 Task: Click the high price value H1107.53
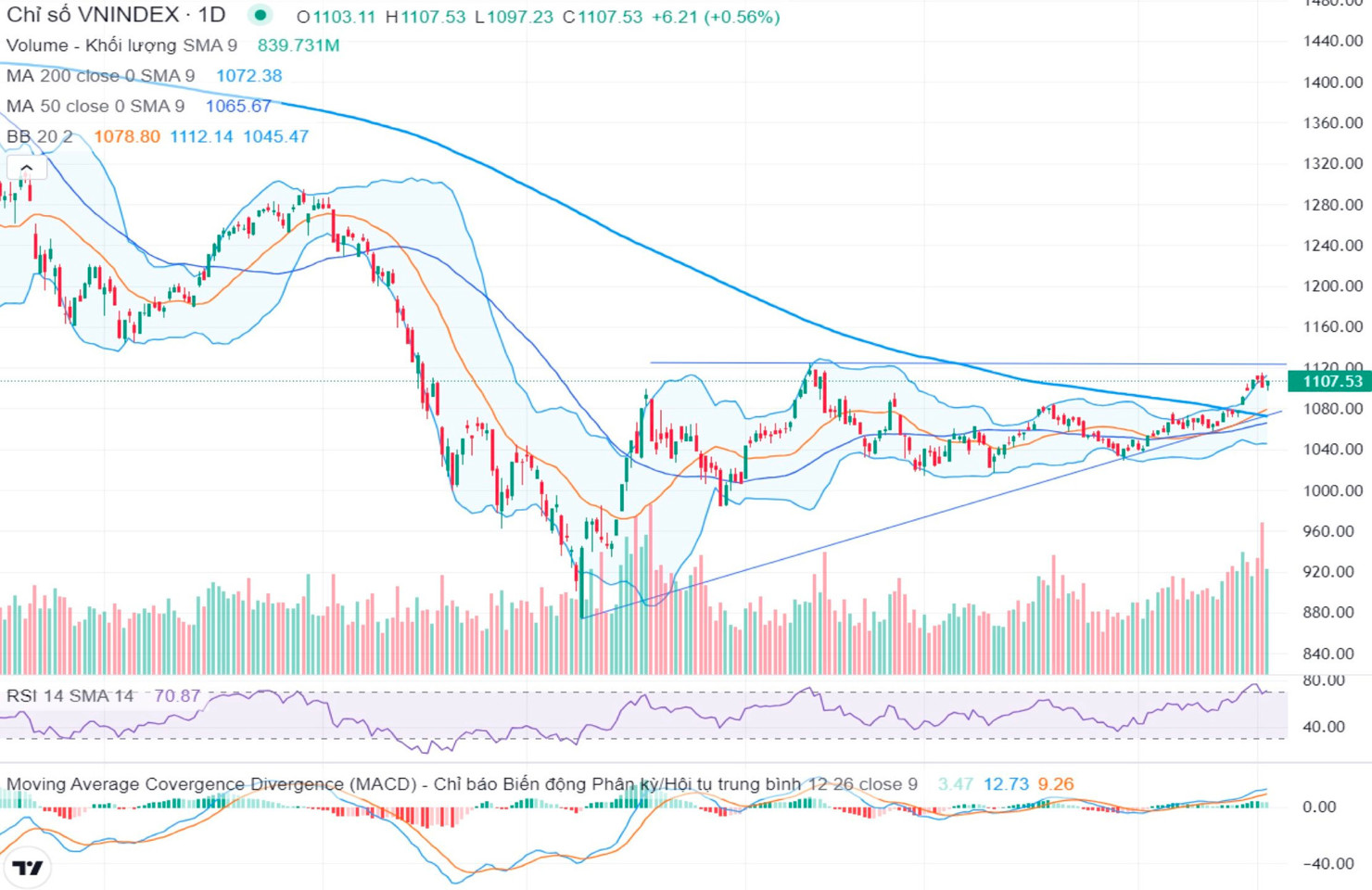[x=426, y=17]
